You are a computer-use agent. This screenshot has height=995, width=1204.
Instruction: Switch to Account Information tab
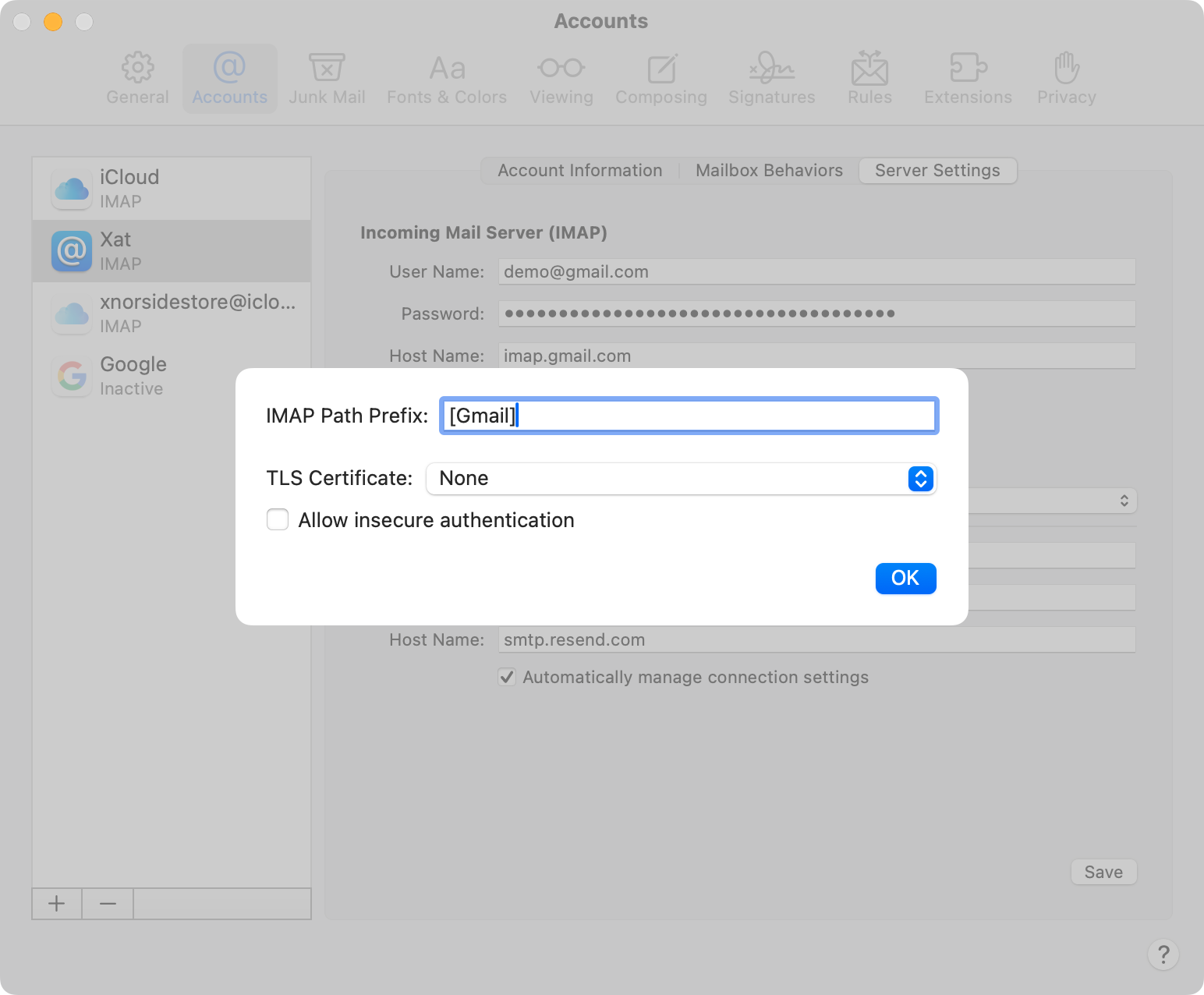click(579, 171)
